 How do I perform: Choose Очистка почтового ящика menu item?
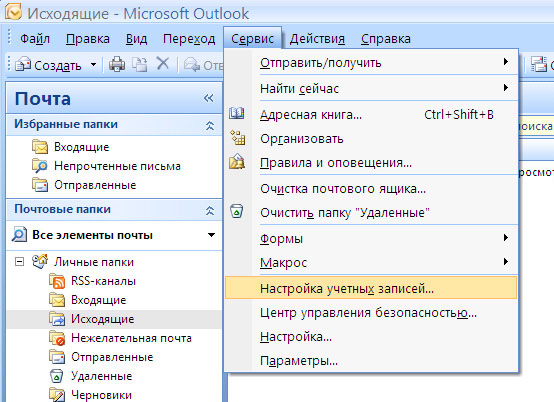click(x=371, y=188)
